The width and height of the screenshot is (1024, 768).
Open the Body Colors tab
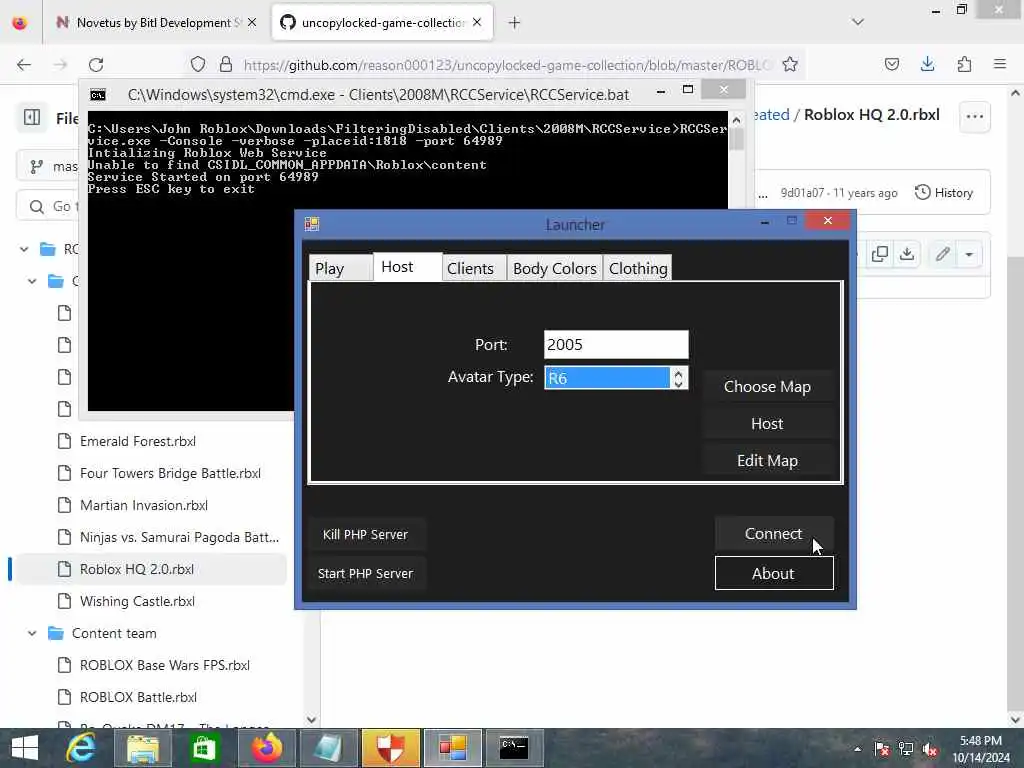click(x=554, y=268)
